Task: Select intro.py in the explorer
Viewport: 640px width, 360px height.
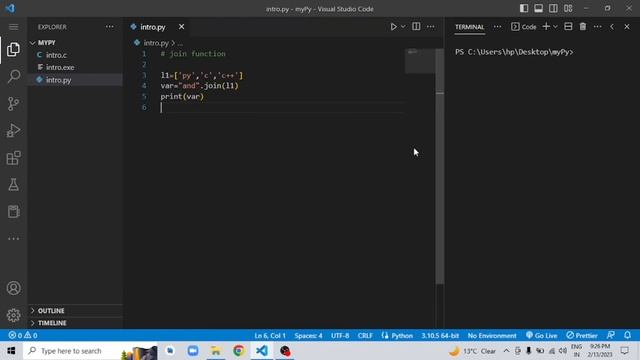Action: 75,80
